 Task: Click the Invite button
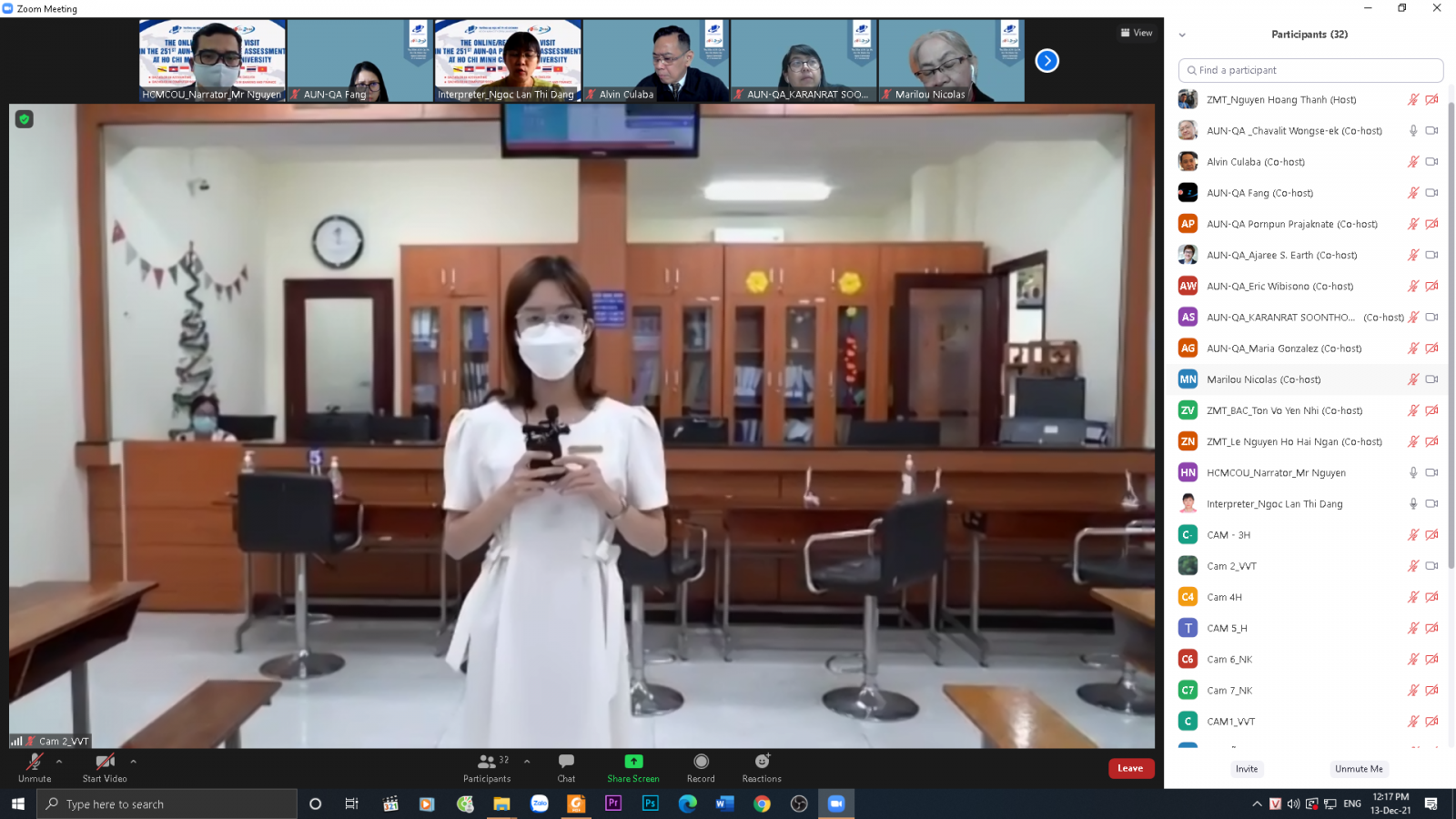[1247, 769]
